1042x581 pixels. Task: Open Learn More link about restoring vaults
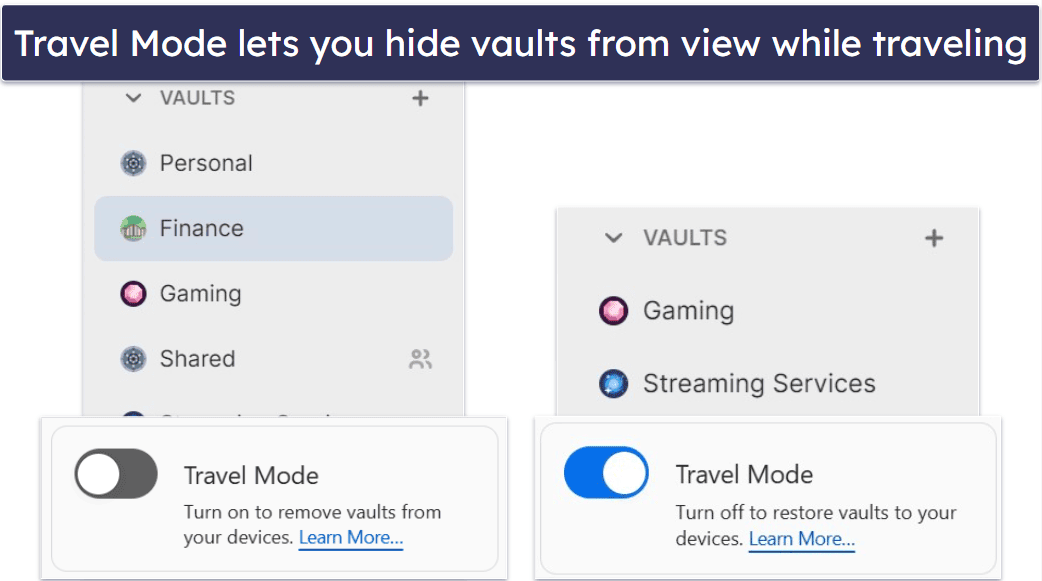pyautogui.click(x=801, y=539)
